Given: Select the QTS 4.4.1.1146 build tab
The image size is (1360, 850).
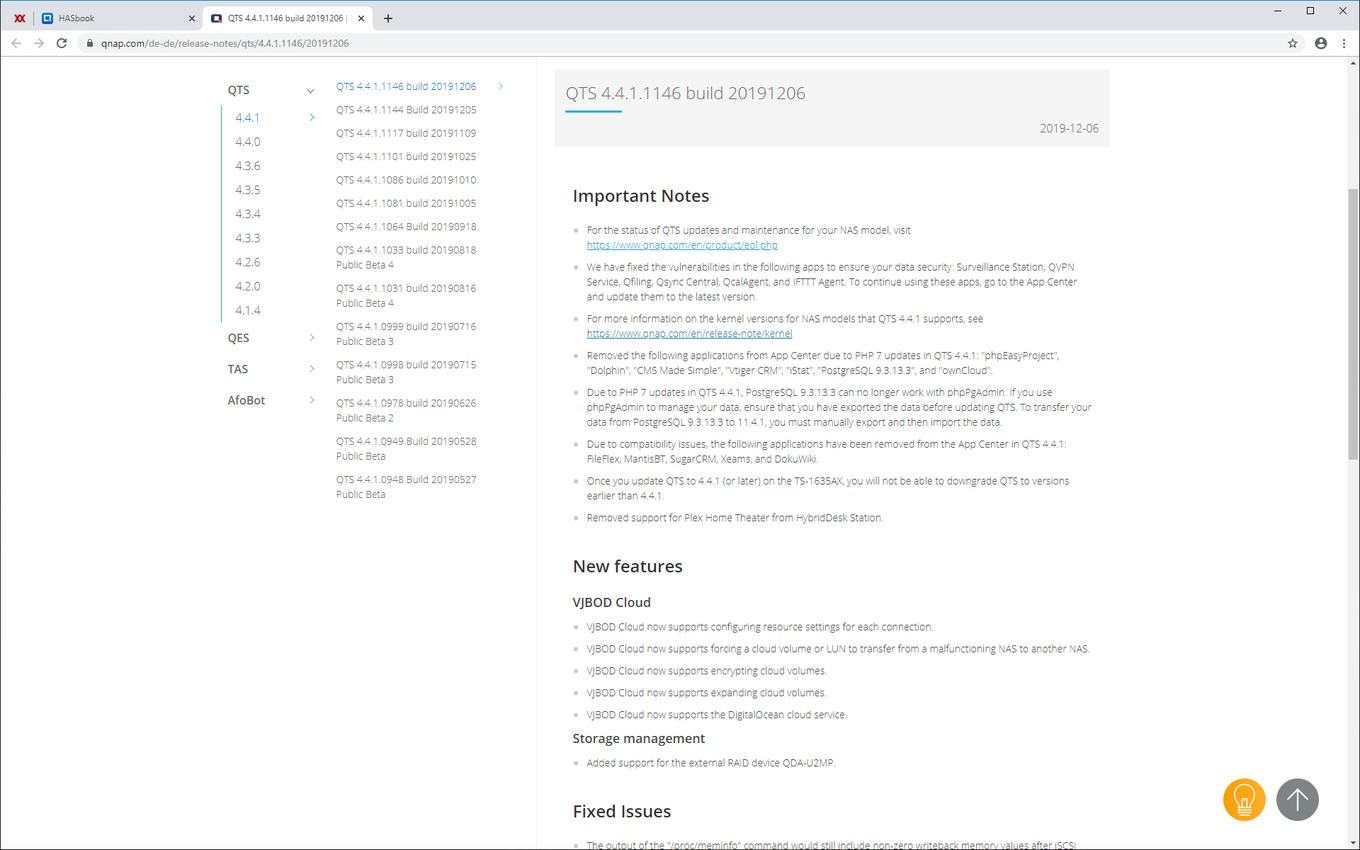Looking at the screenshot, I should 288,18.
